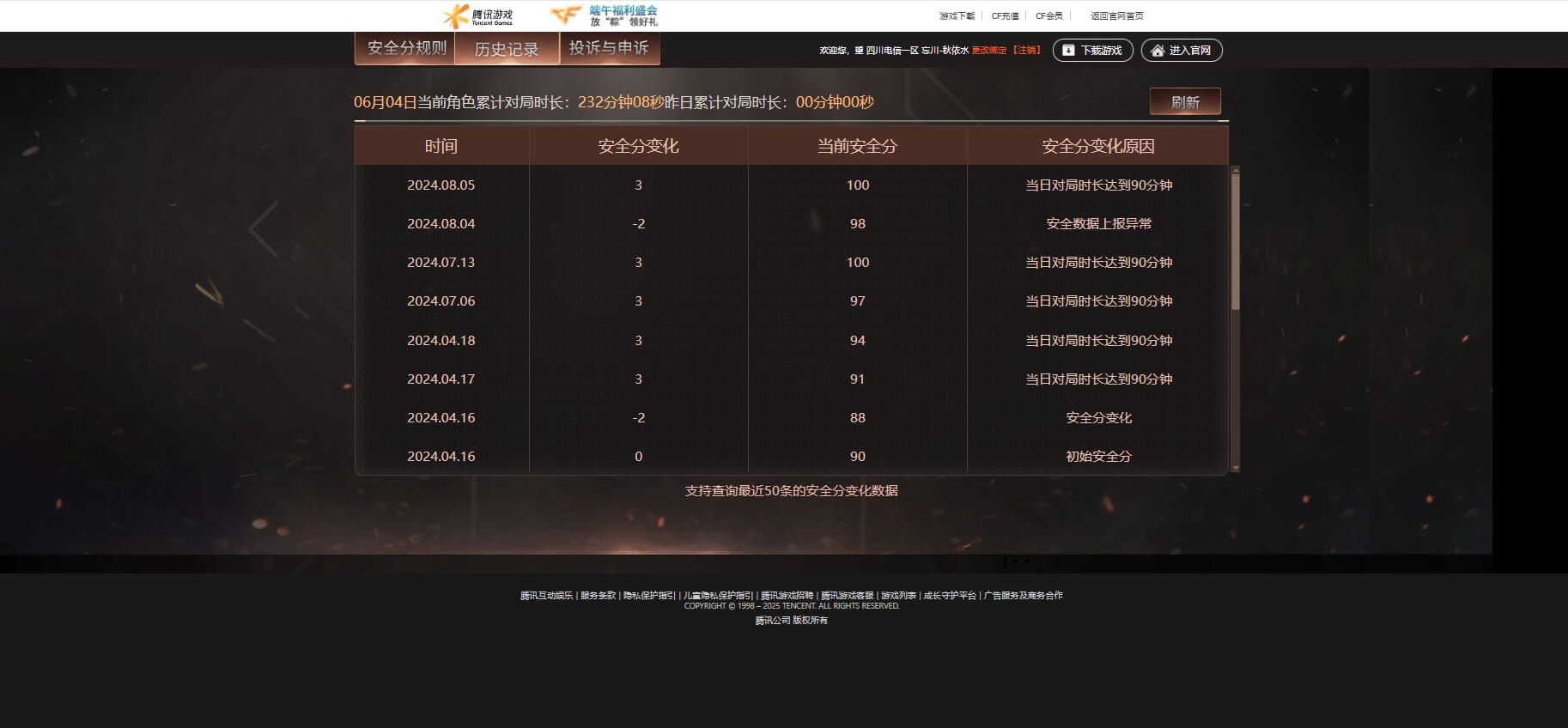
Task: Open the 服务条款 footer link
Action: [598, 595]
